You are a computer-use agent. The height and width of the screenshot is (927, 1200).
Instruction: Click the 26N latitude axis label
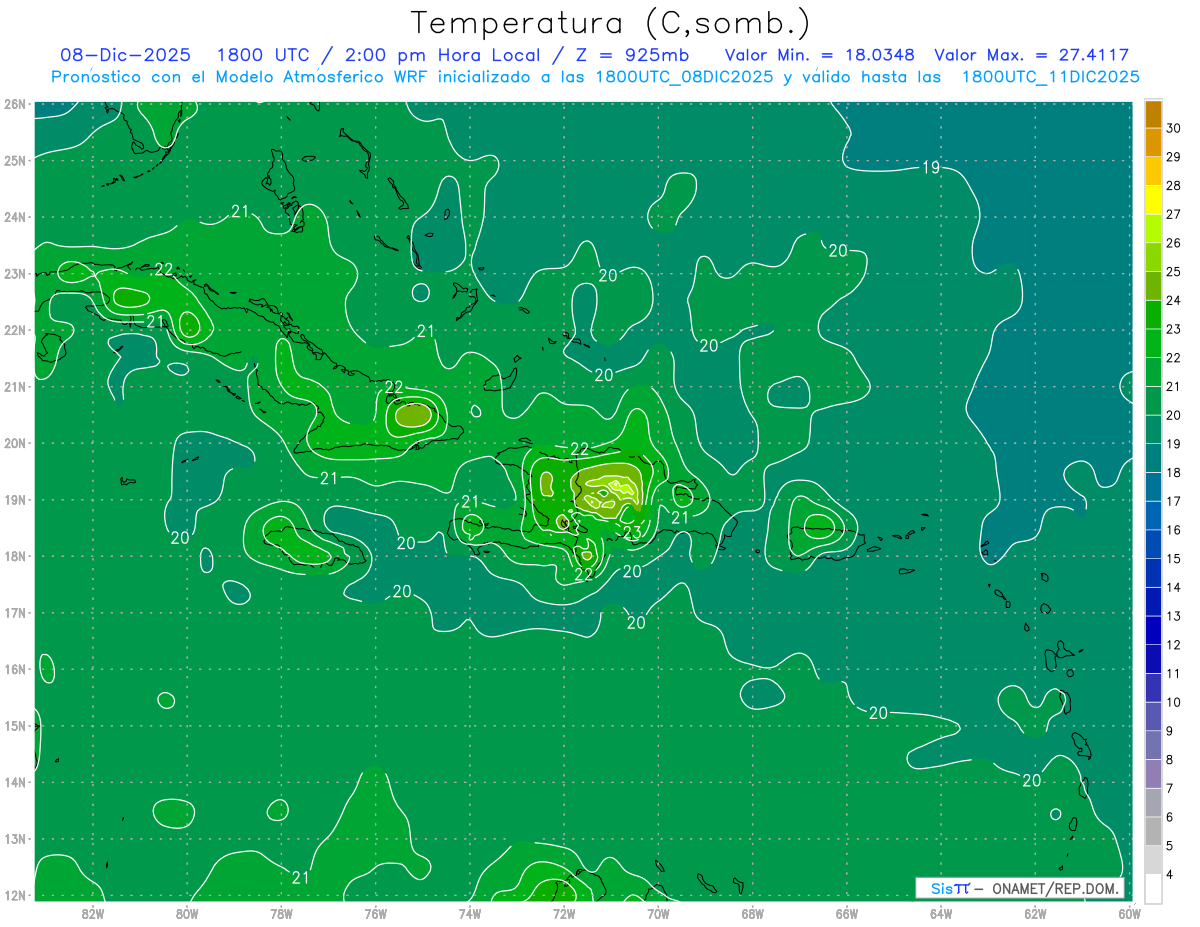(x=15, y=104)
